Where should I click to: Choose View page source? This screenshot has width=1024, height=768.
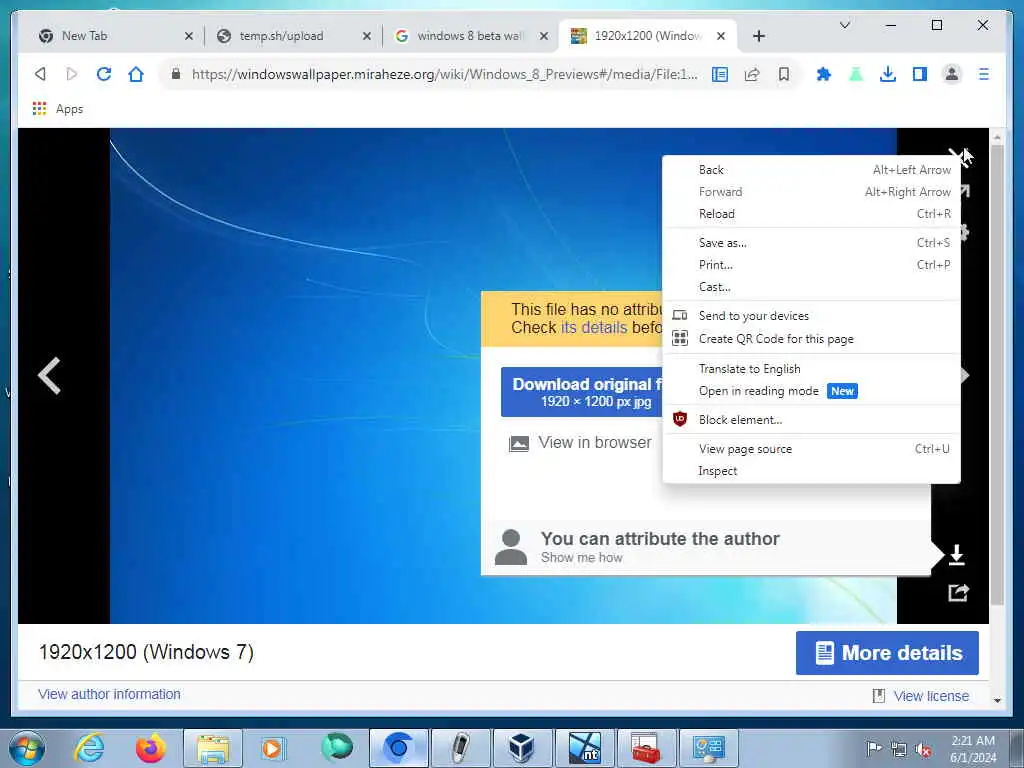(x=811, y=449)
